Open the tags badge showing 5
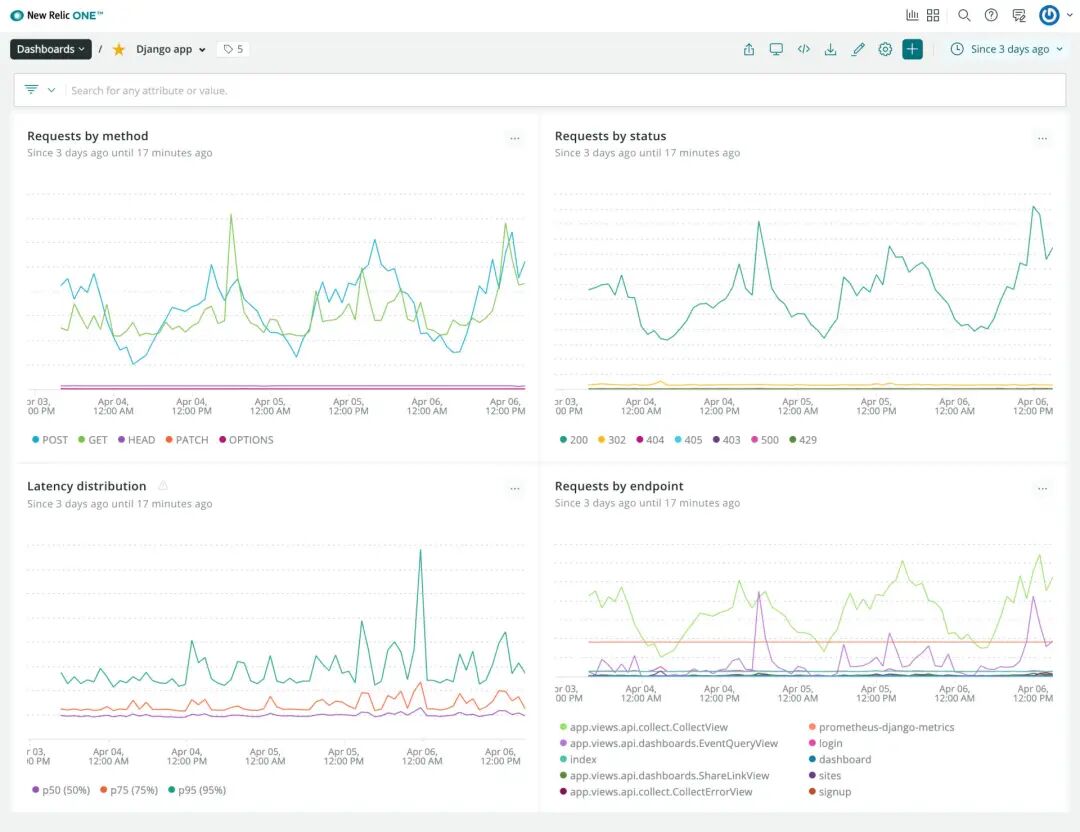 click(233, 49)
